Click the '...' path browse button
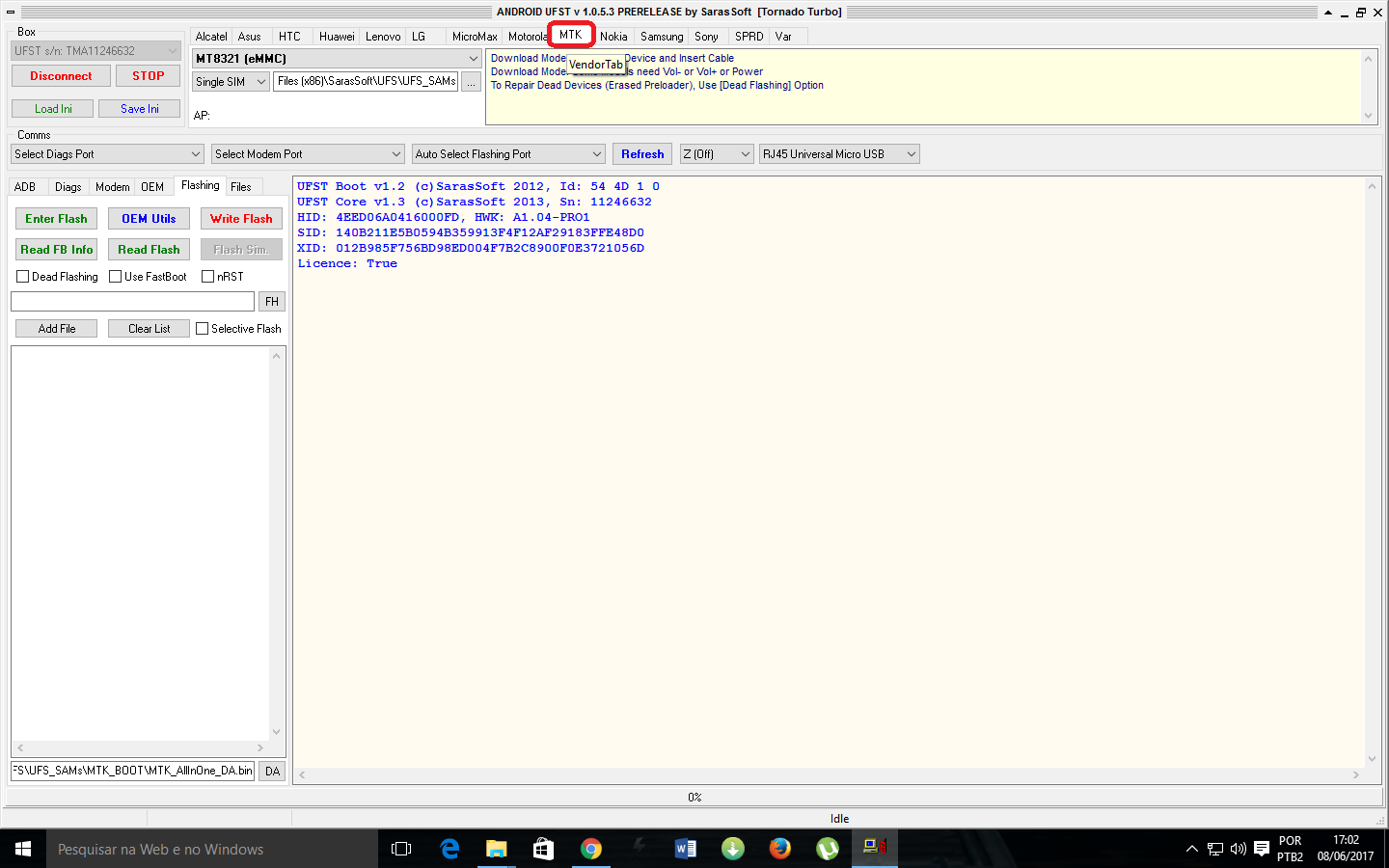Image resolution: width=1389 pixels, height=868 pixels. pyautogui.click(x=471, y=82)
